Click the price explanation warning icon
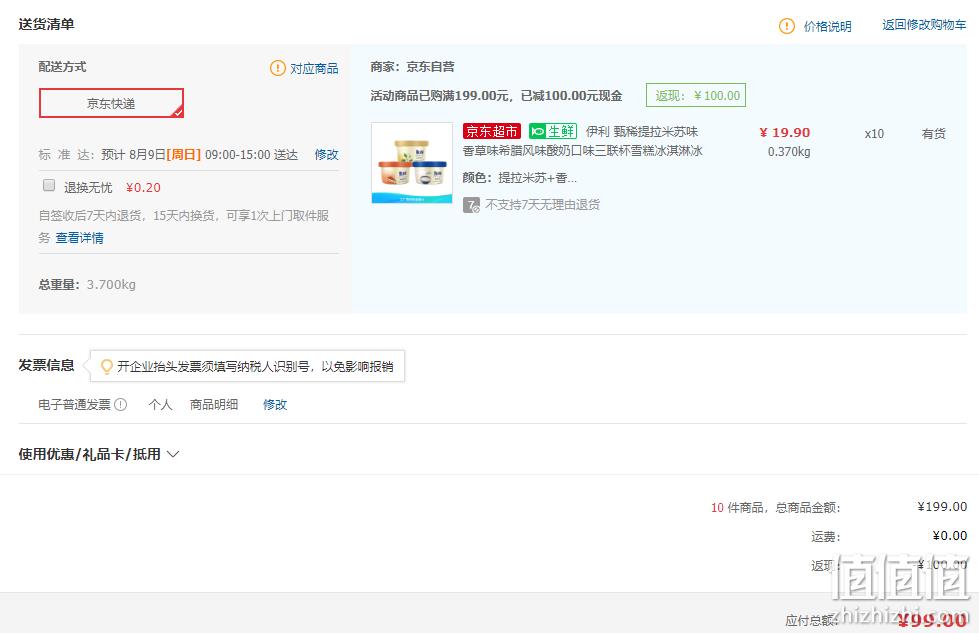The height and width of the screenshot is (633, 979). point(787,26)
